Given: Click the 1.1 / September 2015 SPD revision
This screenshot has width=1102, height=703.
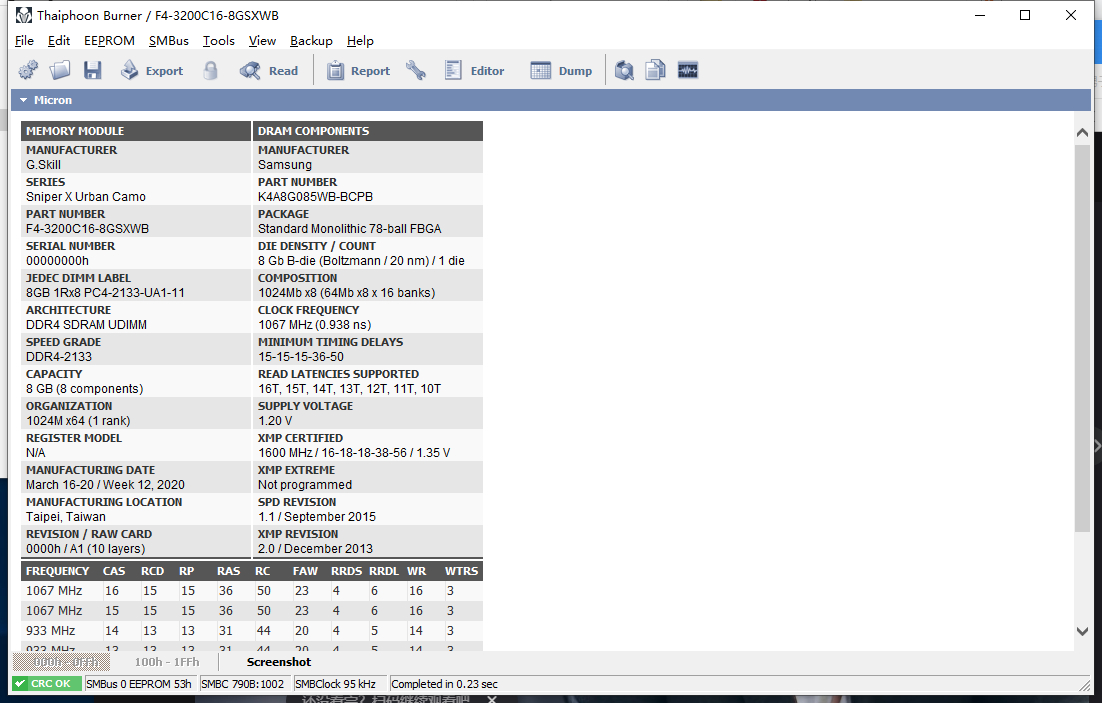Looking at the screenshot, I should point(317,517).
